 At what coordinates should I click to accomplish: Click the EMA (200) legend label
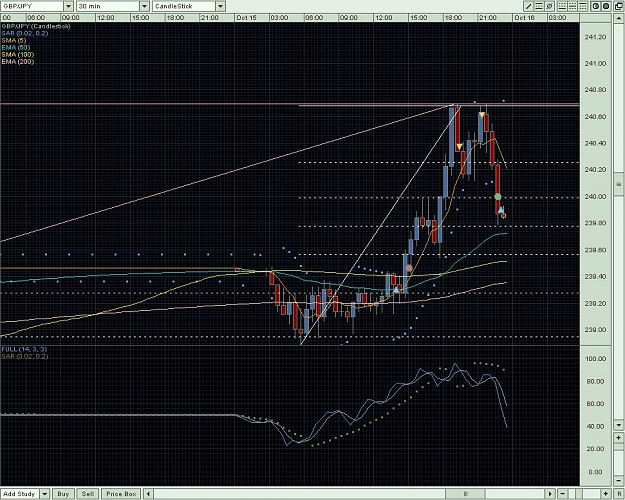pyautogui.click(x=18, y=62)
